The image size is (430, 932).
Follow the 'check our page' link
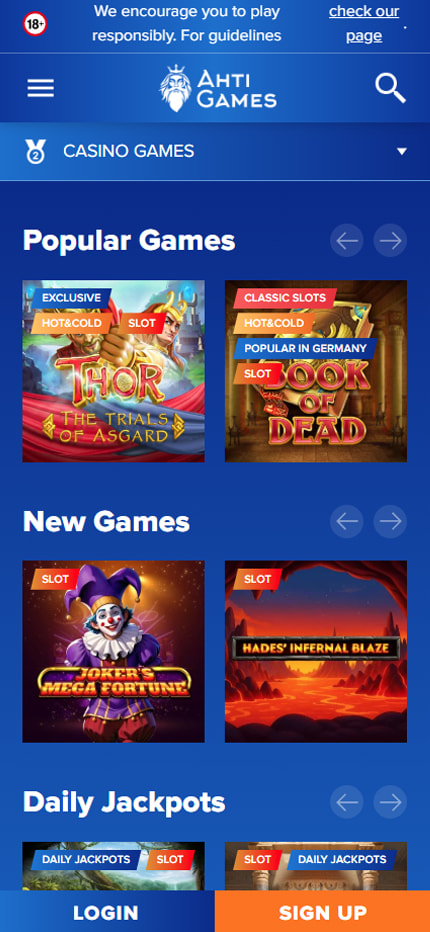pyautogui.click(x=364, y=24)
